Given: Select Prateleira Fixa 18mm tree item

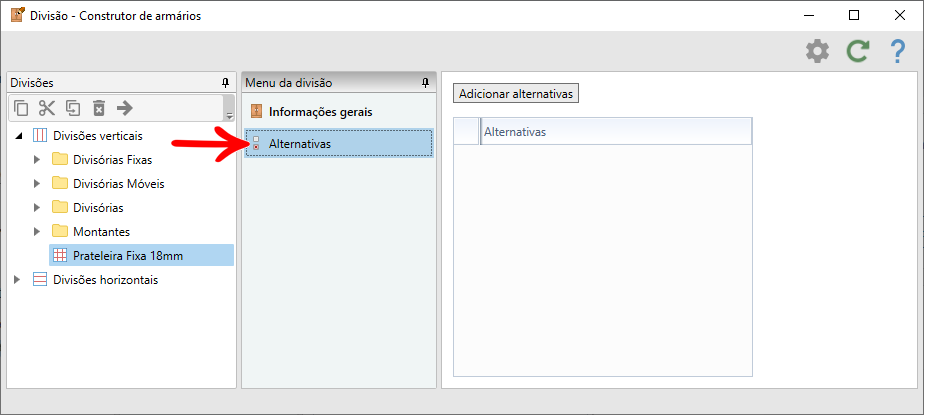Looking at the screenshot, I should tap(142, 255).
